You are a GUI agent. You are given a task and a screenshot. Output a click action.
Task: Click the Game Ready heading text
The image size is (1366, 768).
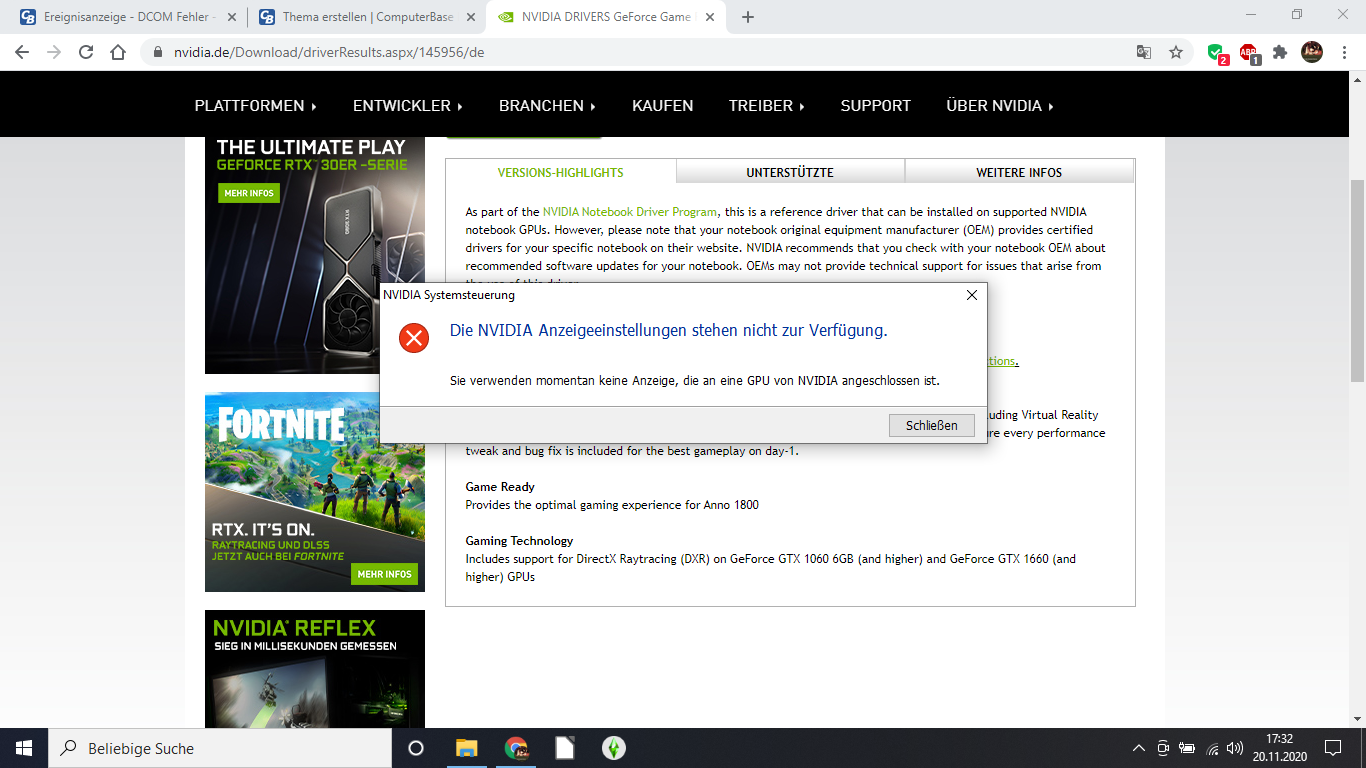coord(500,487)
